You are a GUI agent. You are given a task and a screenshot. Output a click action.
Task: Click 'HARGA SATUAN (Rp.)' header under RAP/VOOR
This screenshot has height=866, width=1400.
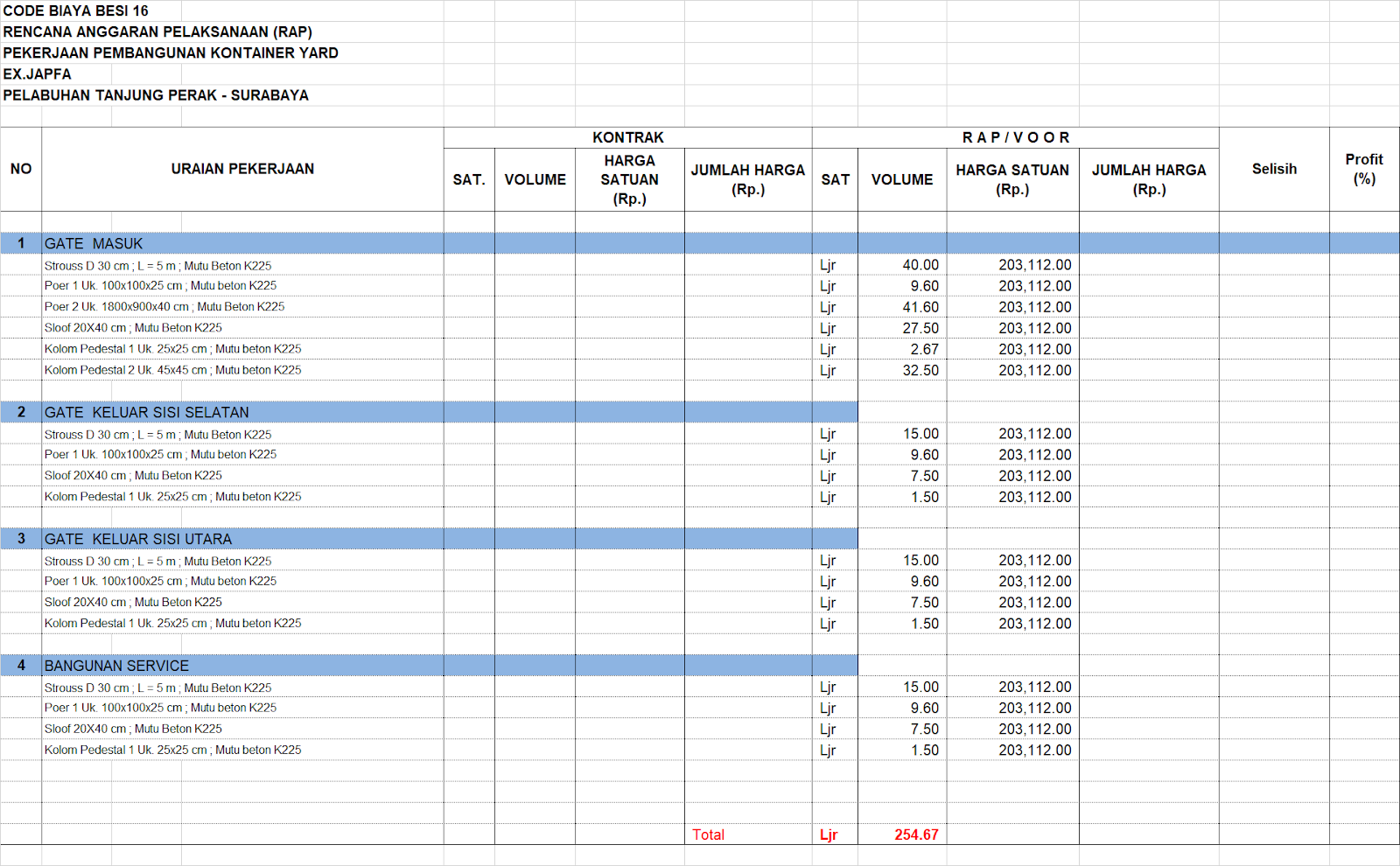click(x=1012, y=179)
